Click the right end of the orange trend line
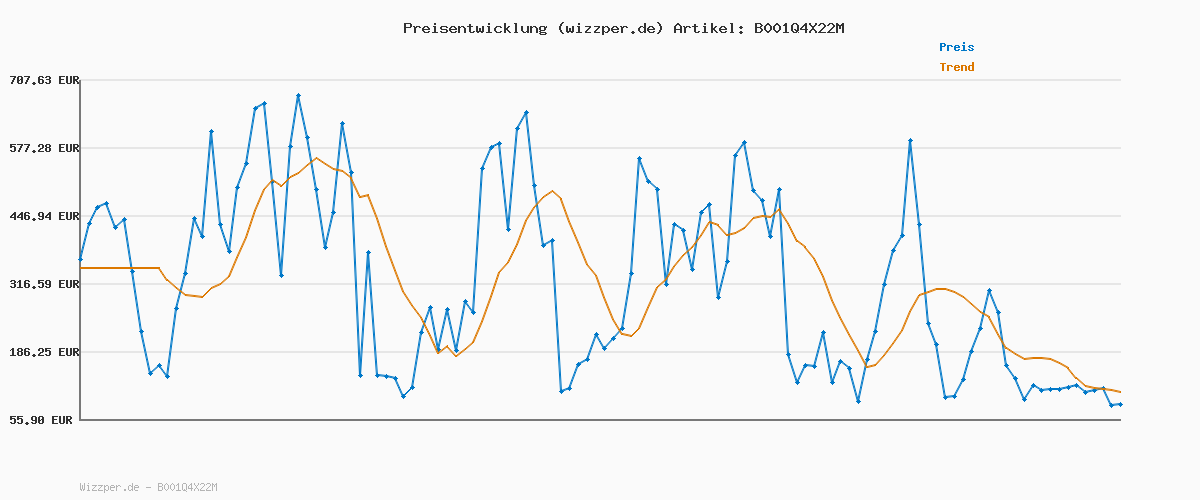 pyautogui.click(x=1120, y=392)
